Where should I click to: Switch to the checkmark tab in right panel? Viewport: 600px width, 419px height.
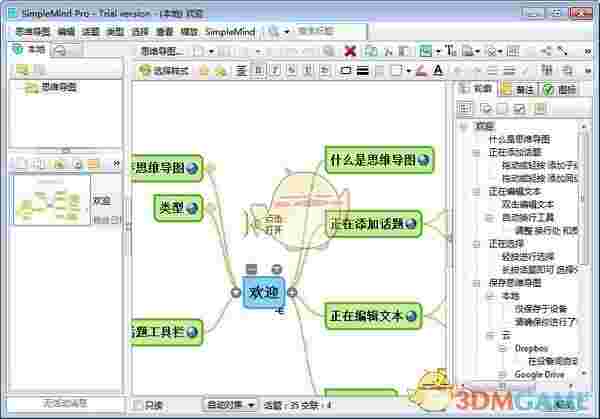tap(559, 90)
